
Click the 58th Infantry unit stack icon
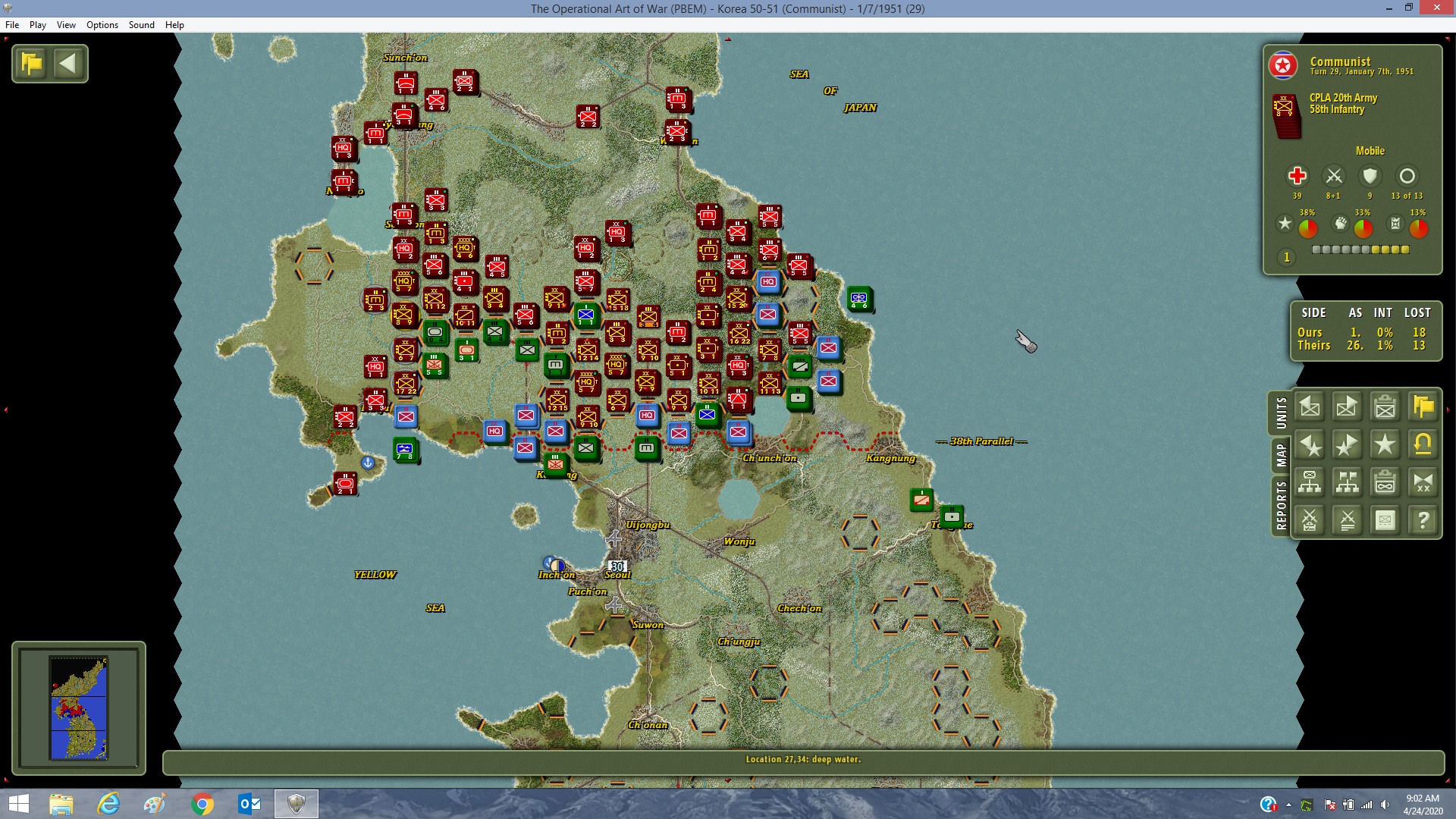point(1285,115)
